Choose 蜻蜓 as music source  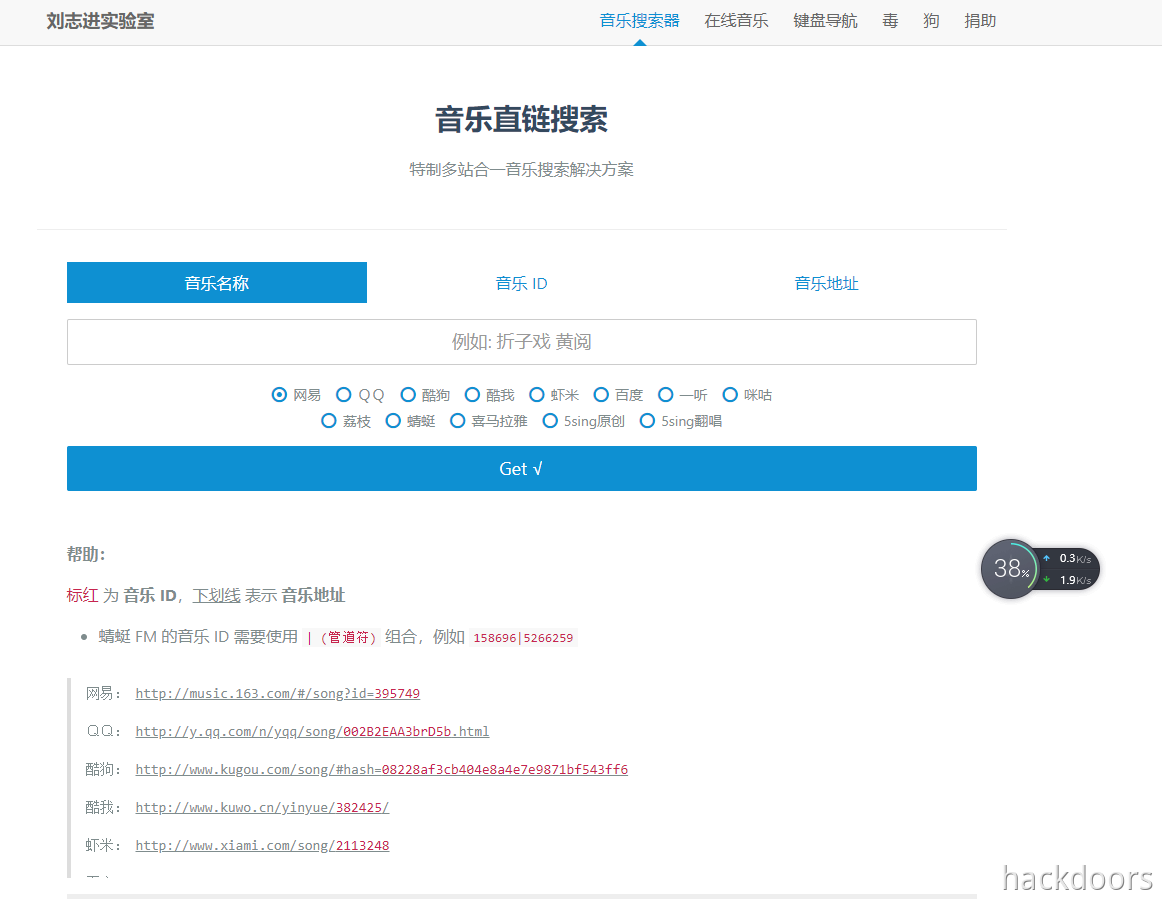393,421
